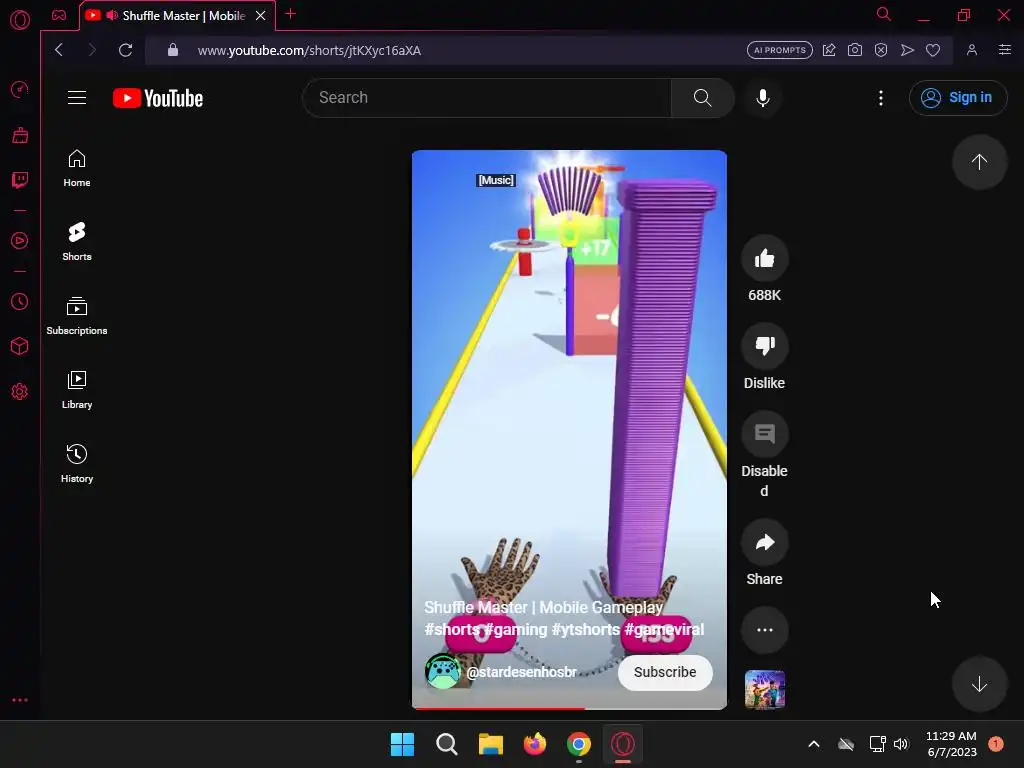
Task: Click the #ytshorts hashtag
Action: point(585,630)
